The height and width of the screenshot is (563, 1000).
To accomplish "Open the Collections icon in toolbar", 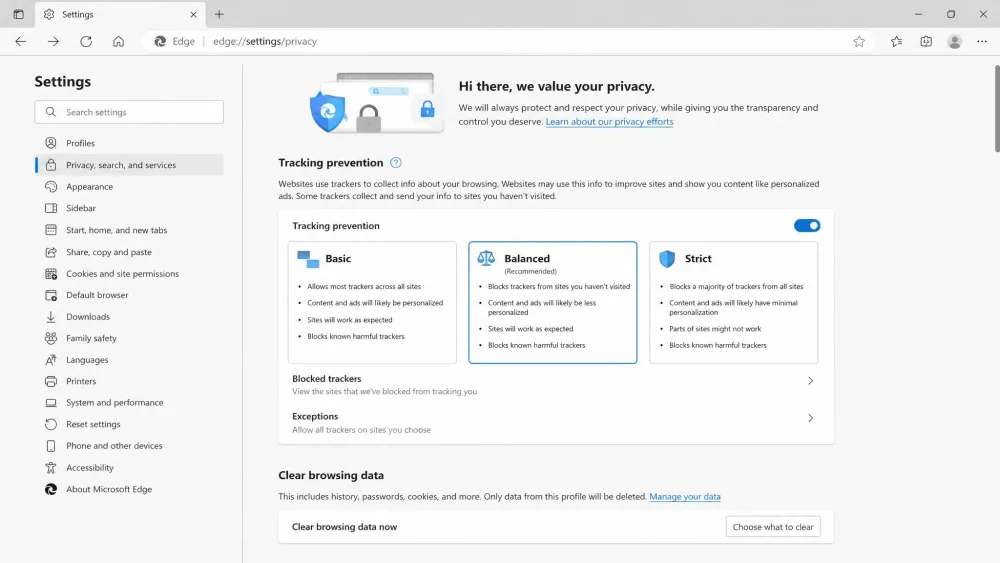I will pos(926,41).
